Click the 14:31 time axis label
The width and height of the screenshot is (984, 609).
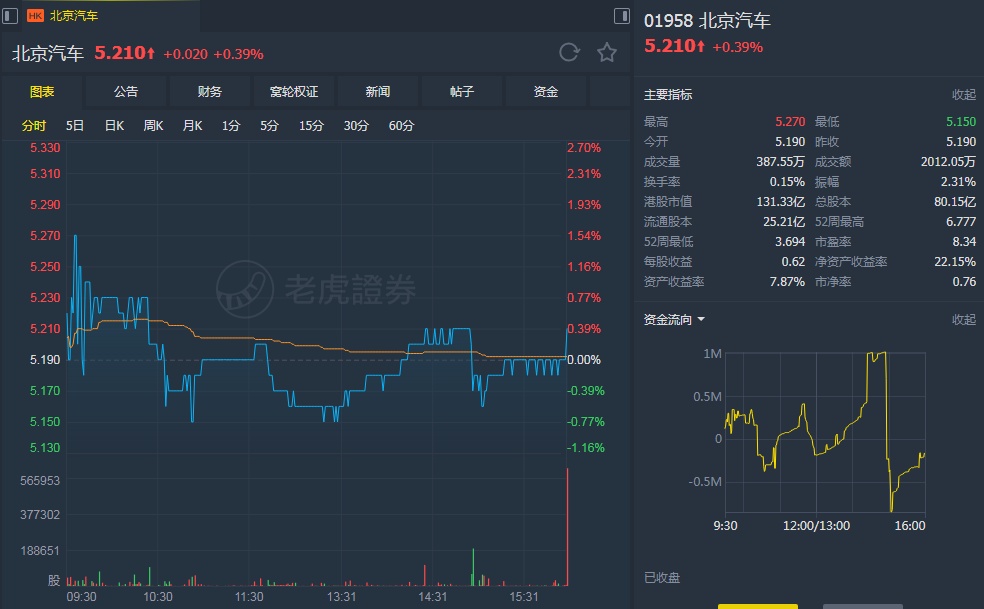pos(432,597)
